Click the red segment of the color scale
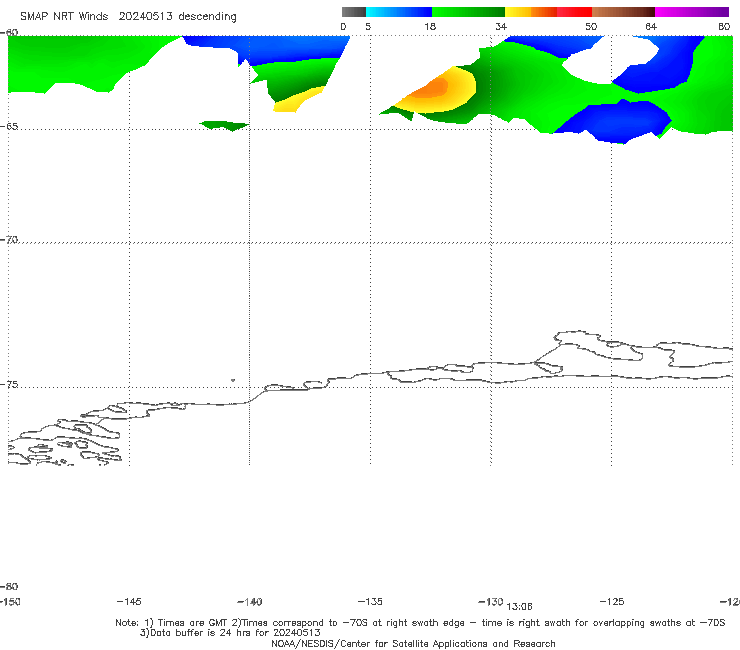This screenshot has width=740, height=650. (x=574, y=12)
